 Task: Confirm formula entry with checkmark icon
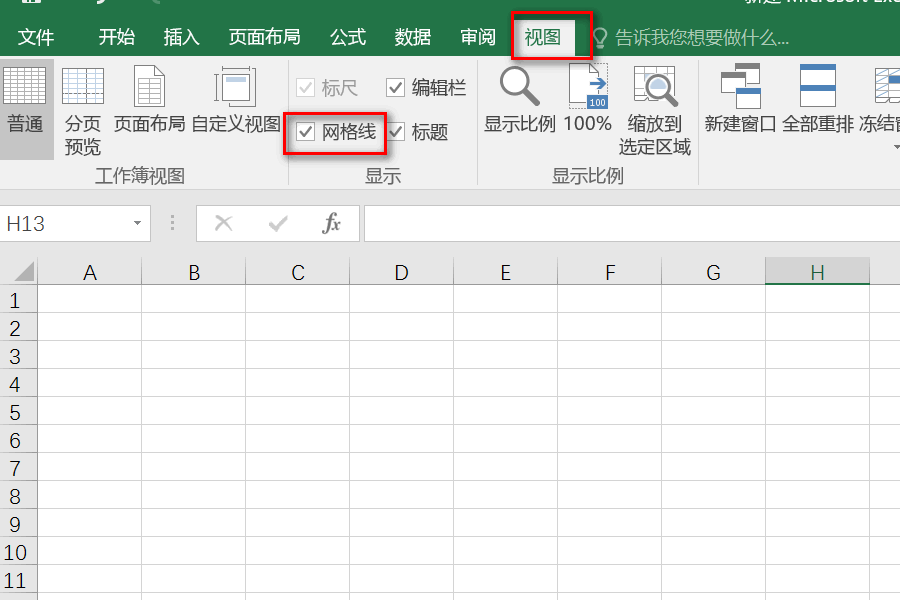tap(278, 223)
